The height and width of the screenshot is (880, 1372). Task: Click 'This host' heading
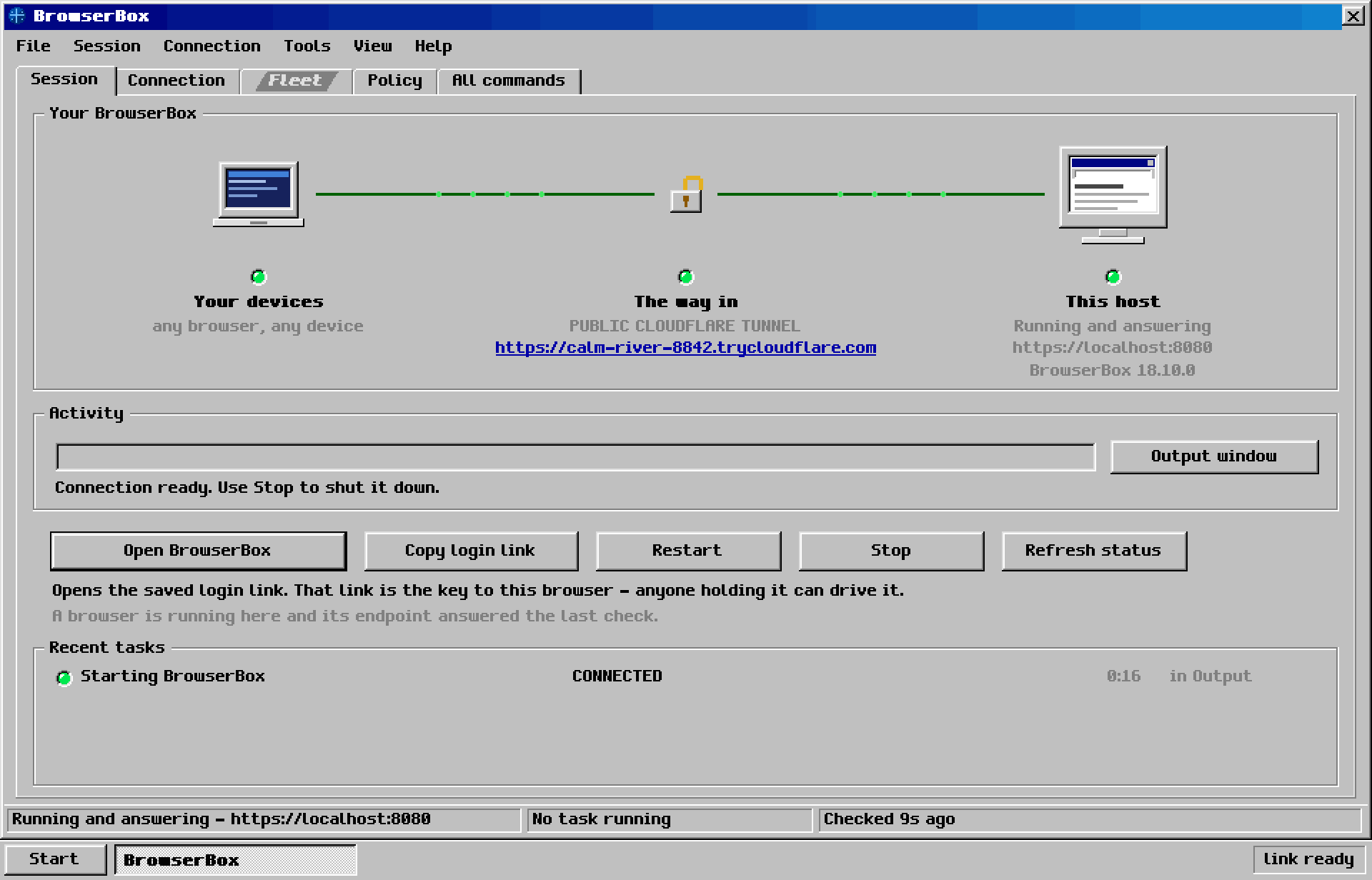tap(1113, 302)
